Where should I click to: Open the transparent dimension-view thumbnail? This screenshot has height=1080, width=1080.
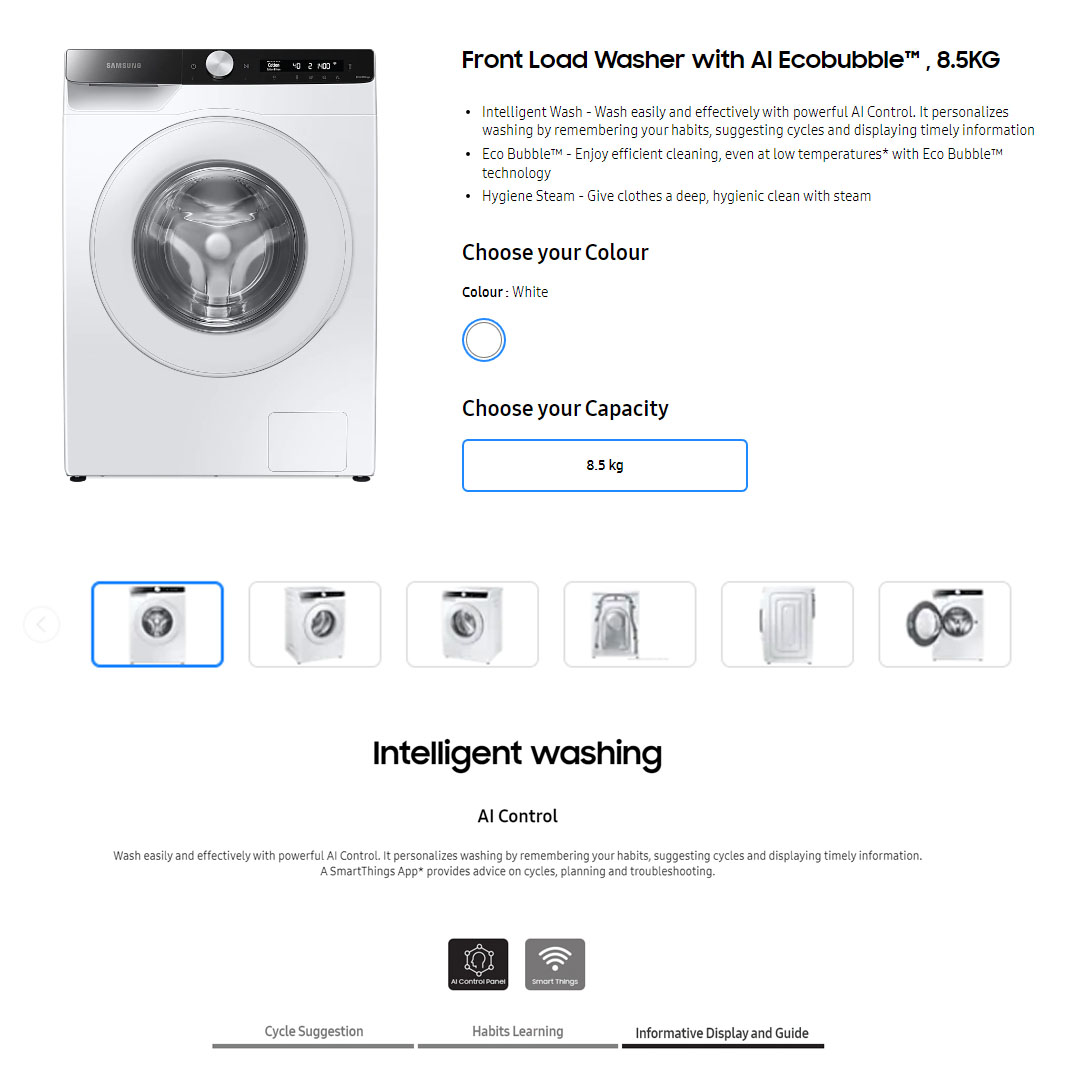630,624
